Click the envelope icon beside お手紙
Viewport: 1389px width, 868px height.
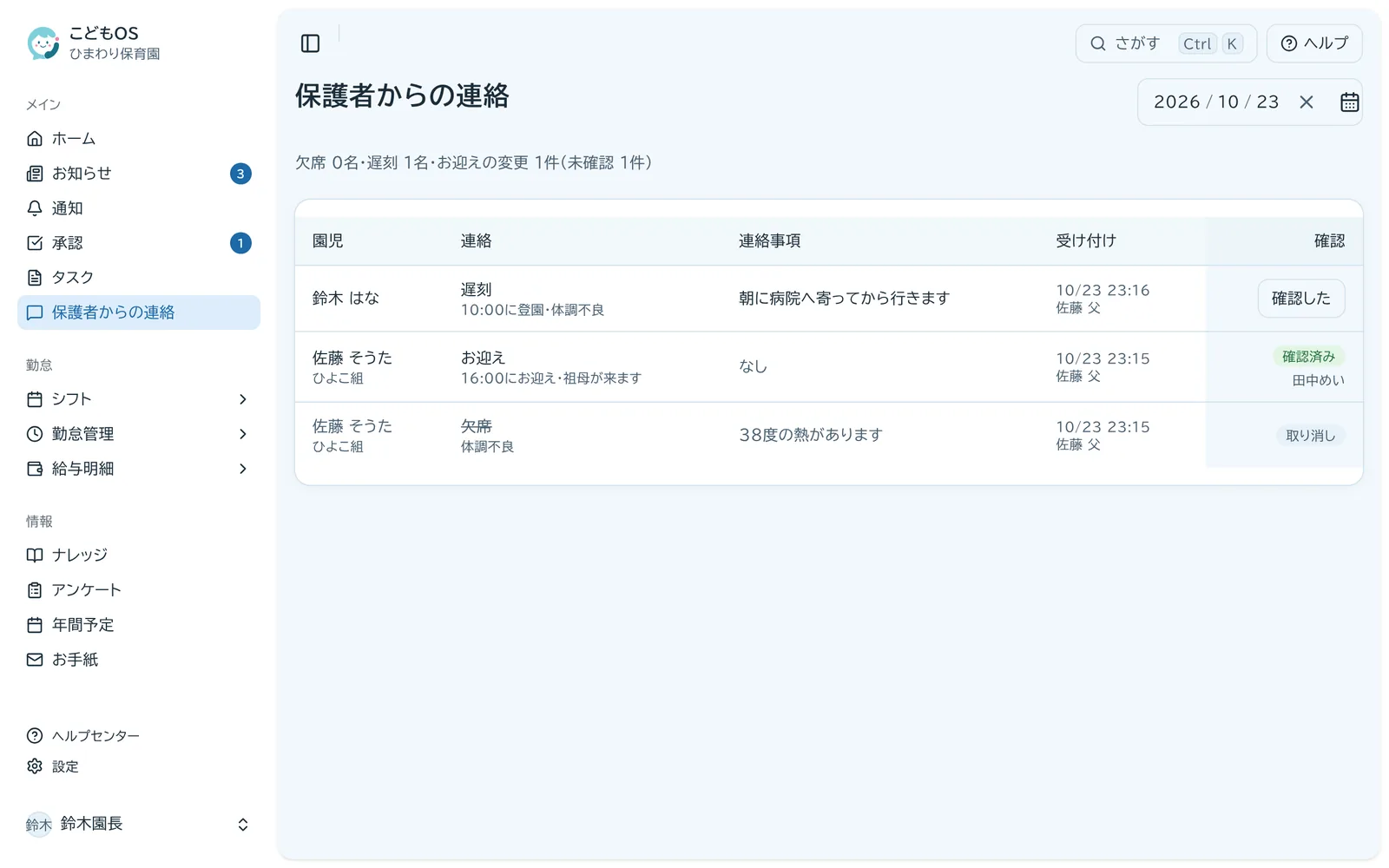point(35,660)
